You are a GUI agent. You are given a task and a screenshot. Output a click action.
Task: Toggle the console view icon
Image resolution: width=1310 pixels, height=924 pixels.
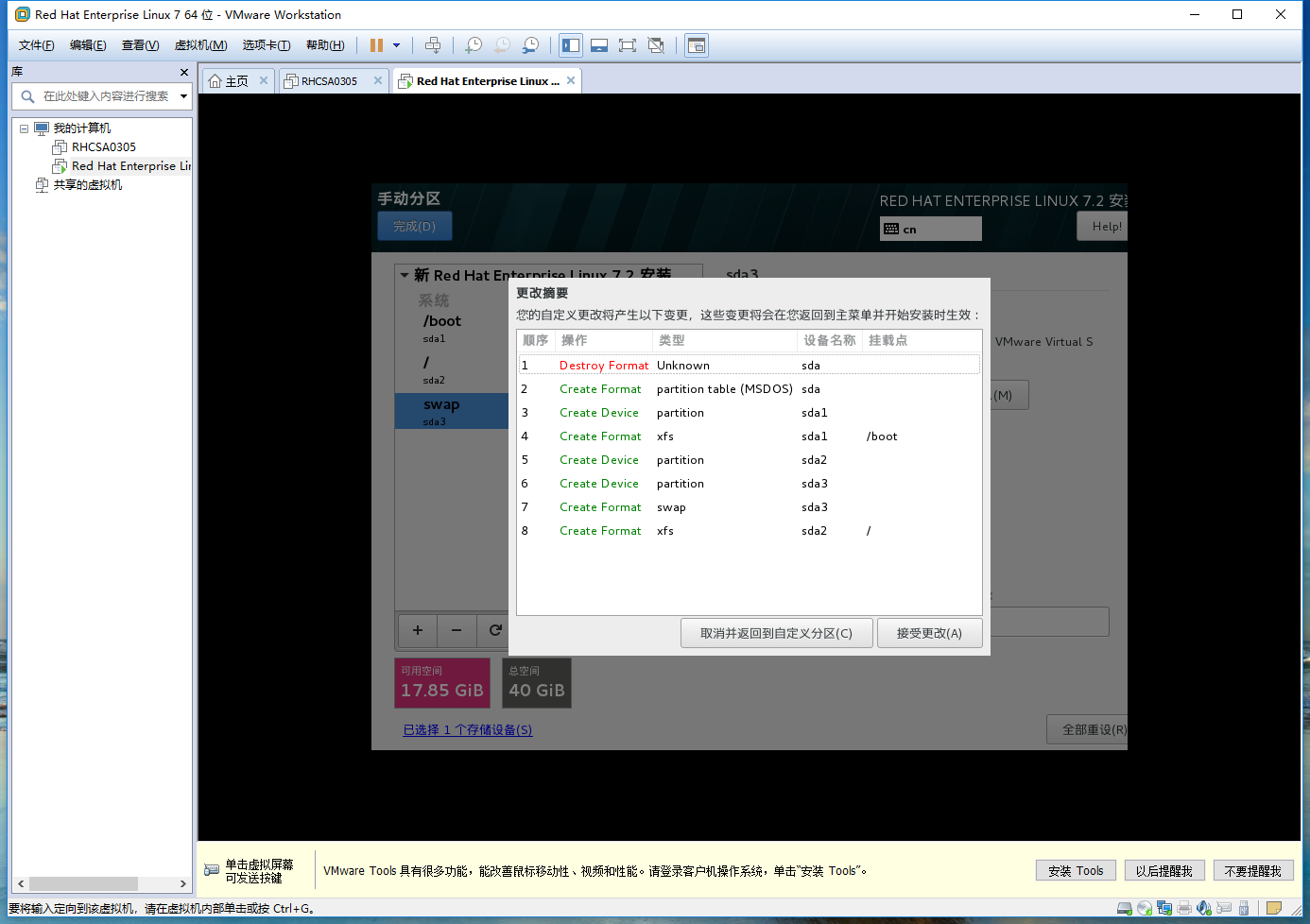pos(697,45)
